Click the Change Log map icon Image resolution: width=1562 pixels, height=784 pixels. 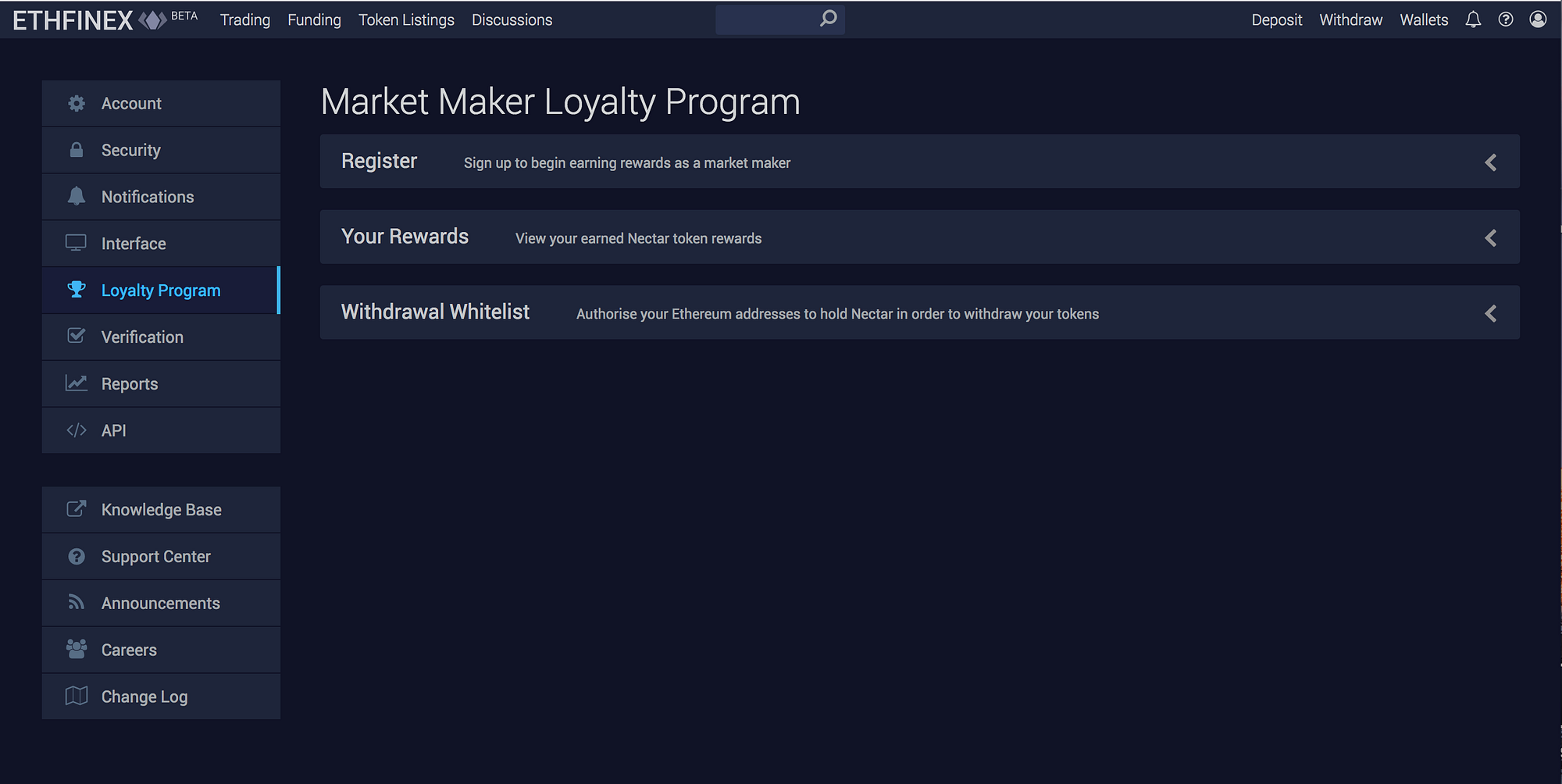(x=77, y=696)
